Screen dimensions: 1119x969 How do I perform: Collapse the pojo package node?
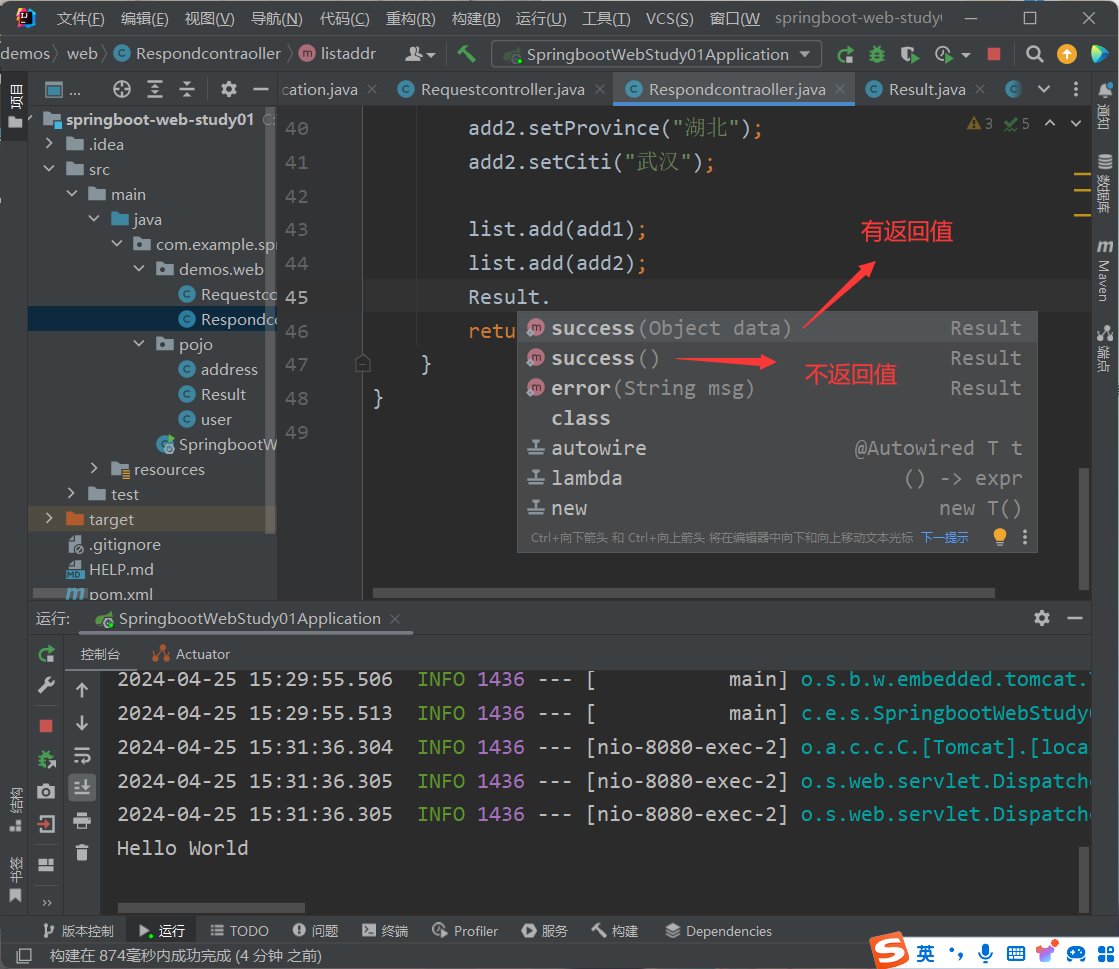(x=139, y=344)
